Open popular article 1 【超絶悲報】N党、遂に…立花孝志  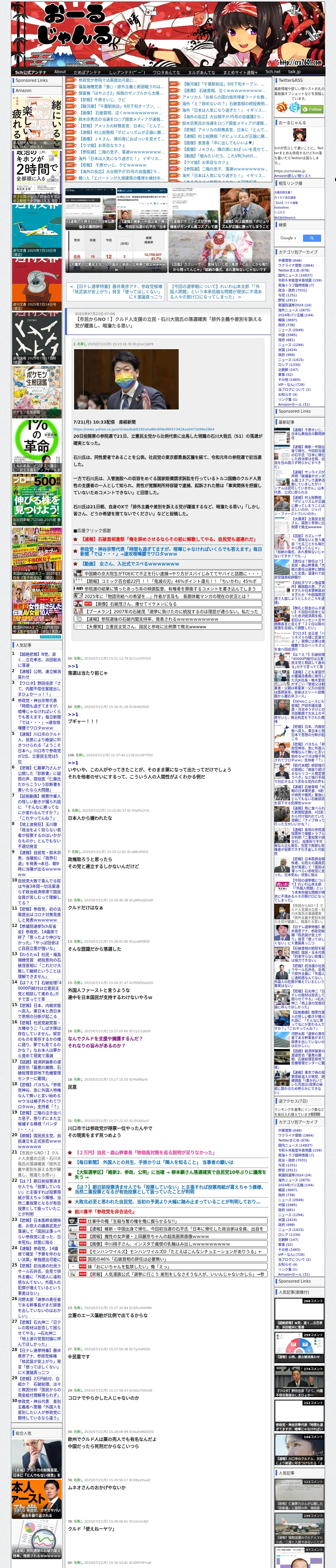(39, 660)
